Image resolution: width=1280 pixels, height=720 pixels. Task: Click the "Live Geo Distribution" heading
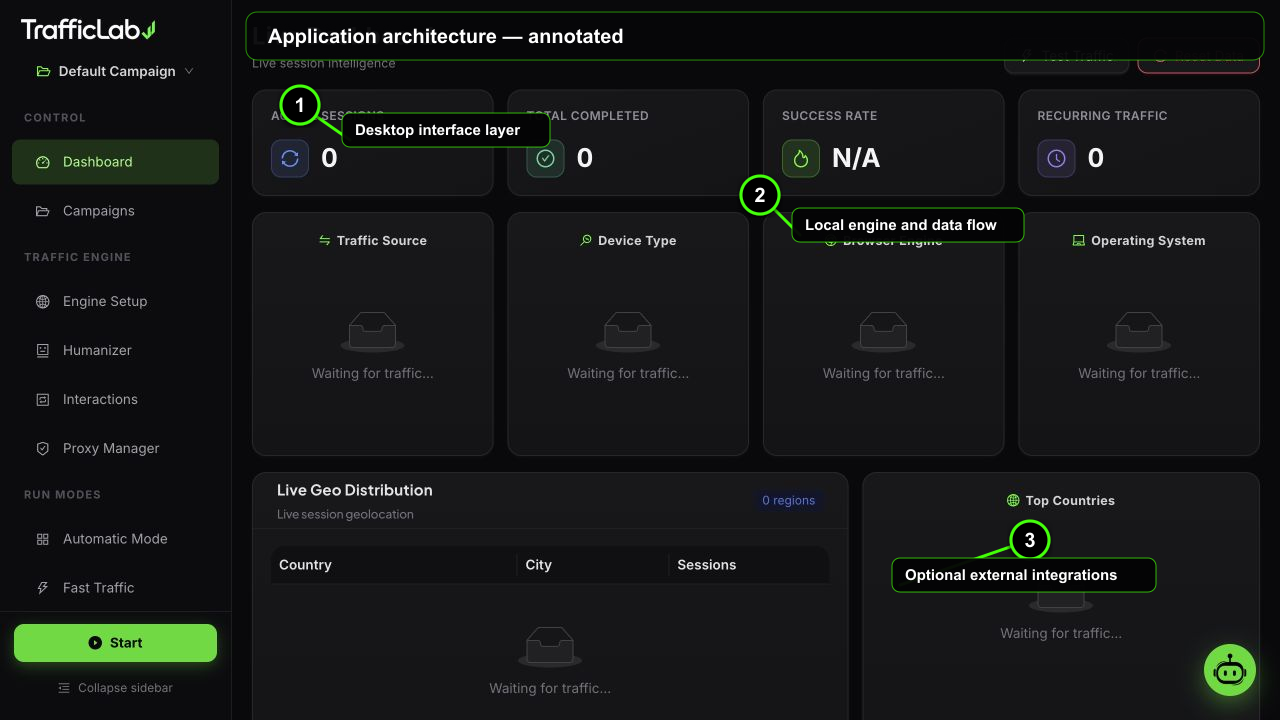coord(355,490)
